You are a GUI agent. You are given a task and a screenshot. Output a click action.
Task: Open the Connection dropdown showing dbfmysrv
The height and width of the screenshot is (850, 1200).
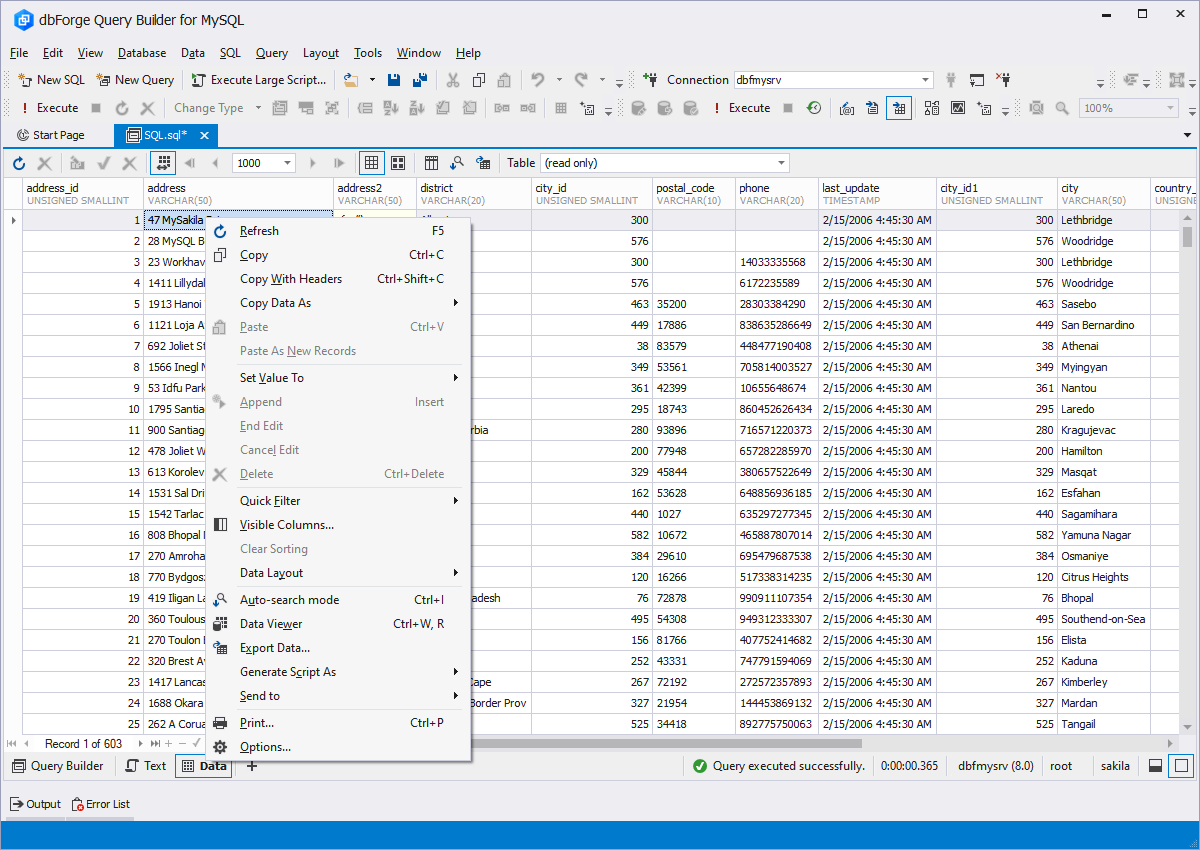pyautogui.click(x=925, y=80)
